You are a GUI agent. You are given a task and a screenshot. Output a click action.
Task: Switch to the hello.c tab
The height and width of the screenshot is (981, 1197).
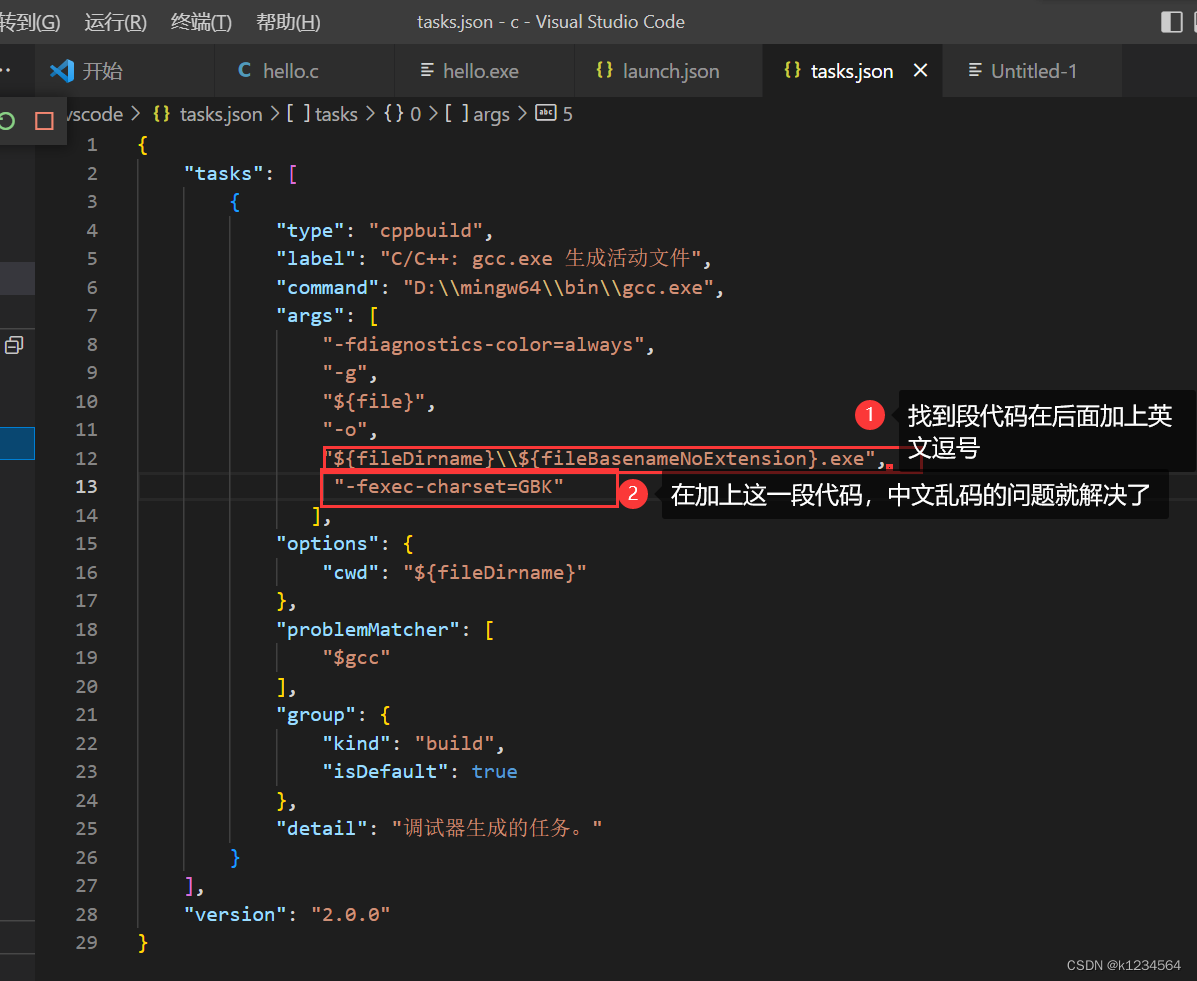click(305, 71)
